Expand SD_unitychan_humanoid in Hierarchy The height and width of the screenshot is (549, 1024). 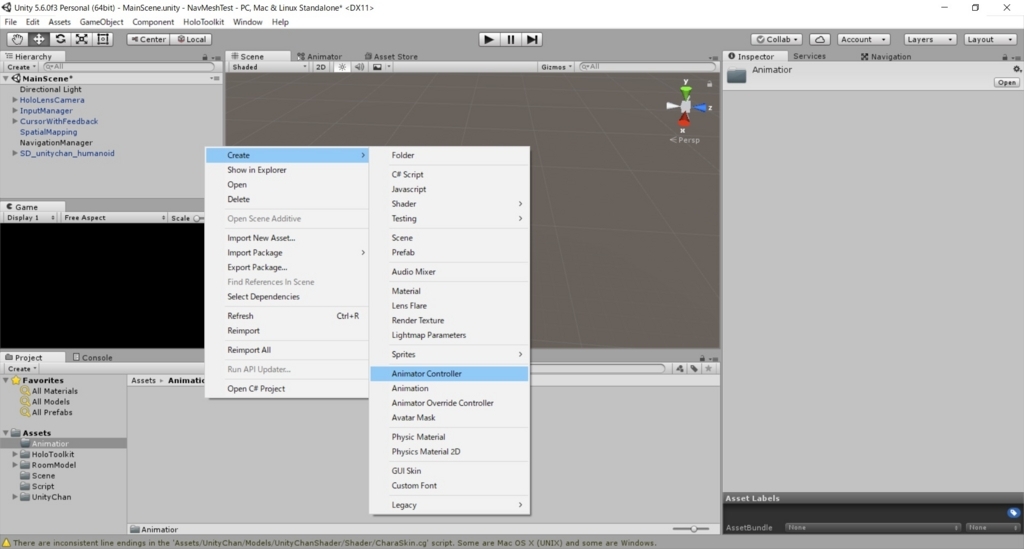(14, 153)
